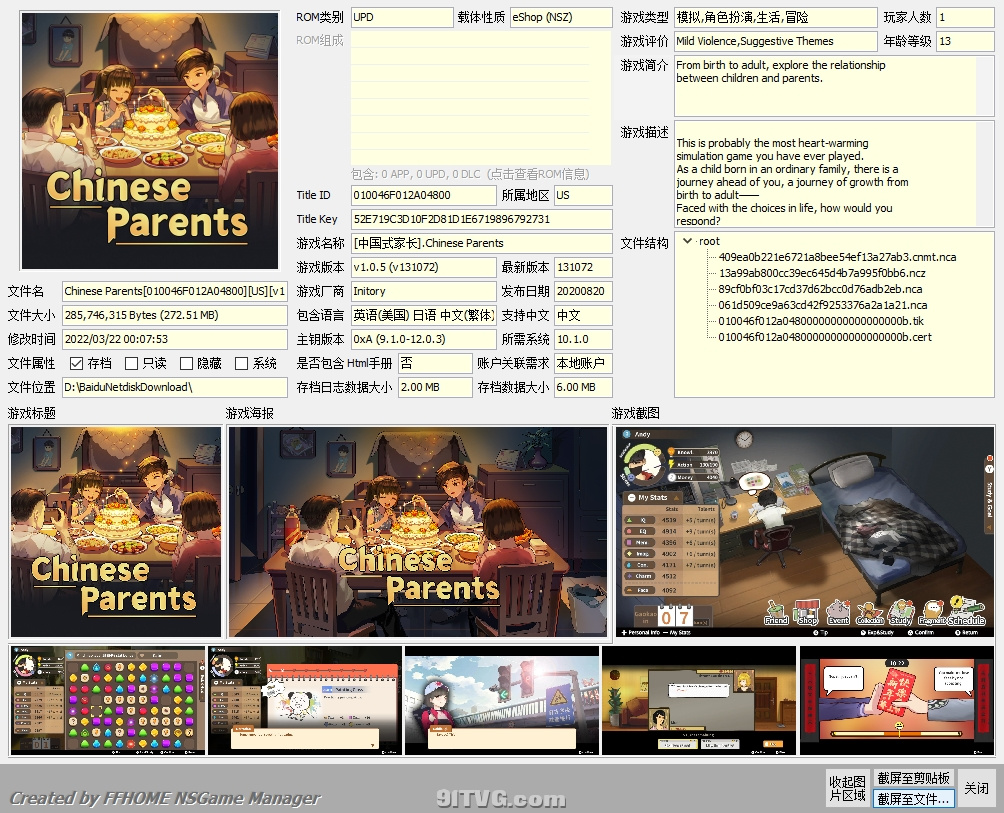Click the Title Key field
This screenshot has height=813, width=1004.
482,219
